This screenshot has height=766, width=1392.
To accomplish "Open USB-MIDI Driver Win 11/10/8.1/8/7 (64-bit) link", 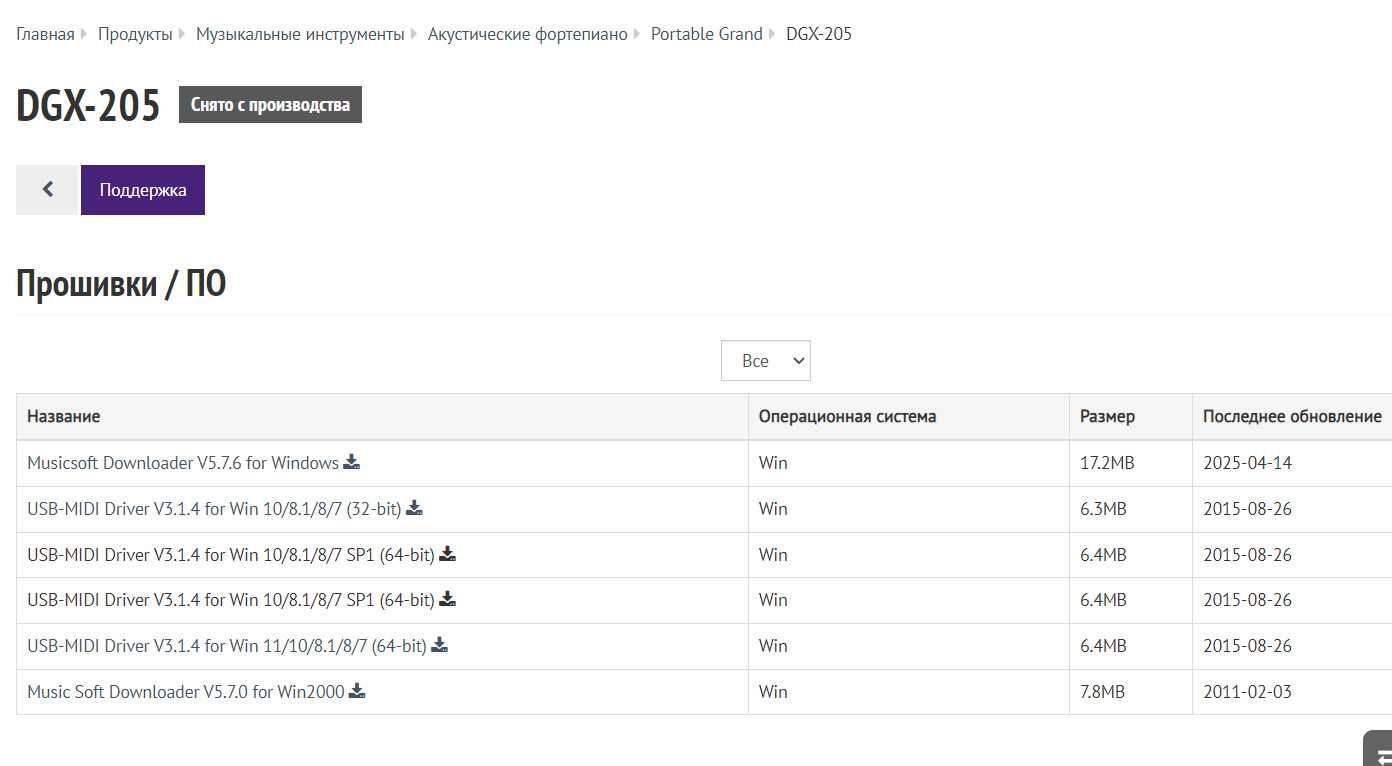I will 227,646.
